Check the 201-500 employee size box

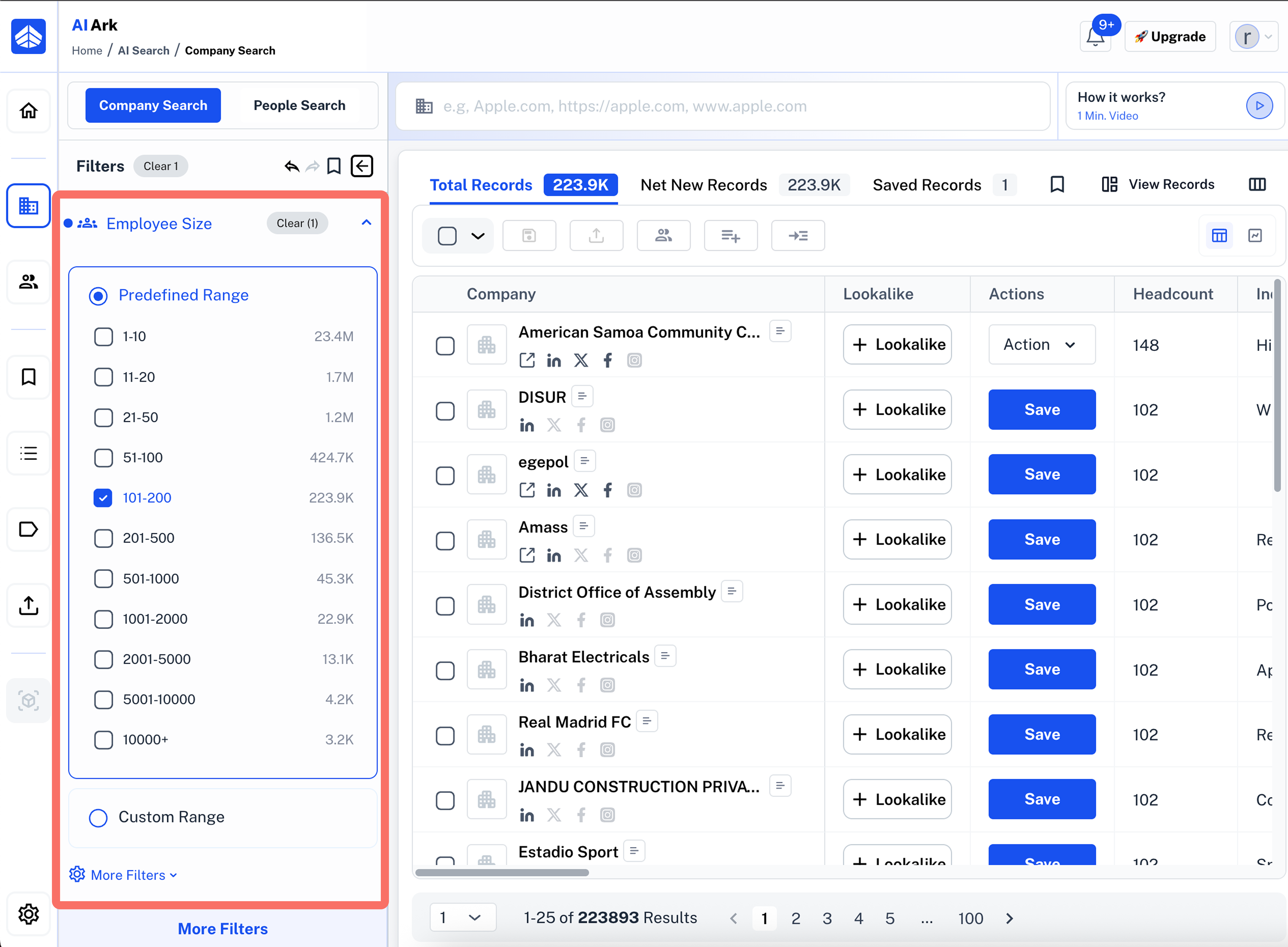(x=103, y=538)
